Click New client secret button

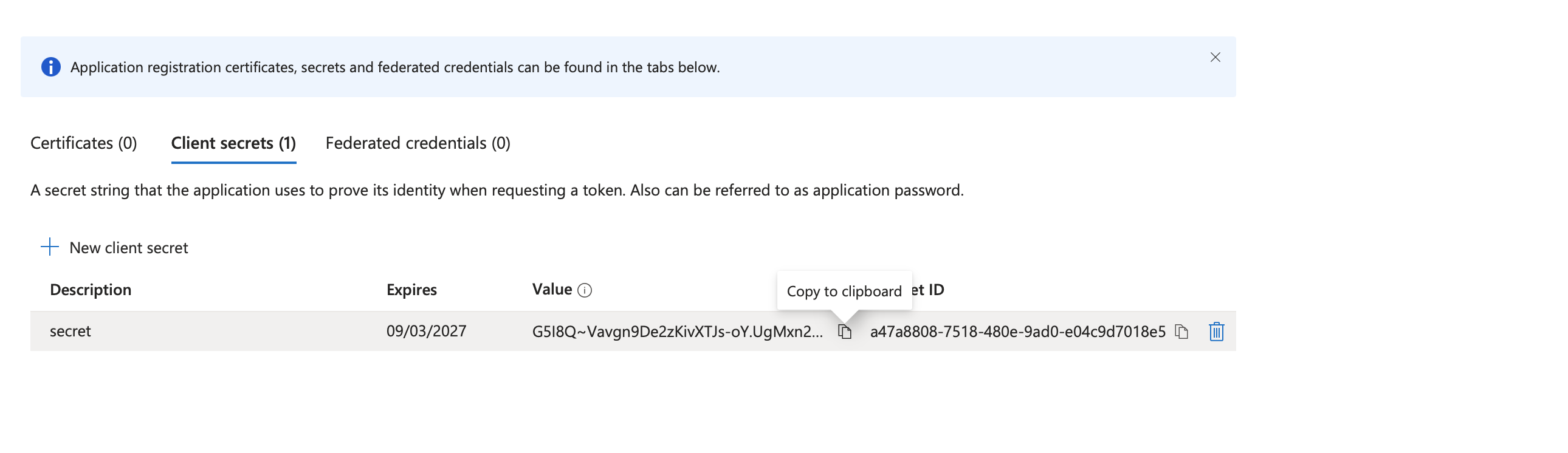[x=114, y=248]
